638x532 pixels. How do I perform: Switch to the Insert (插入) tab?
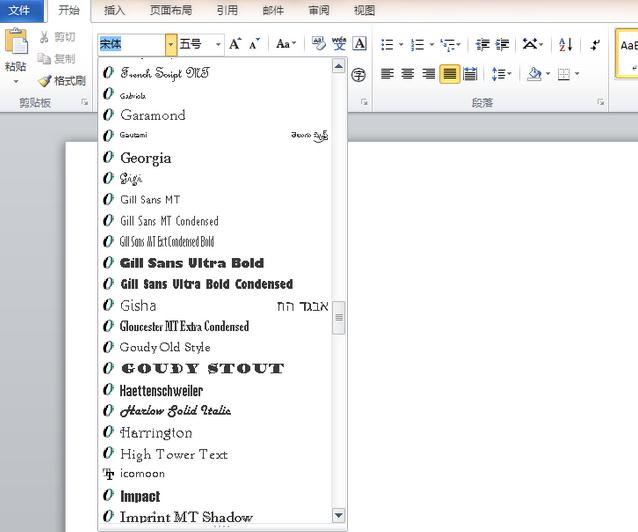coord(114,10)
